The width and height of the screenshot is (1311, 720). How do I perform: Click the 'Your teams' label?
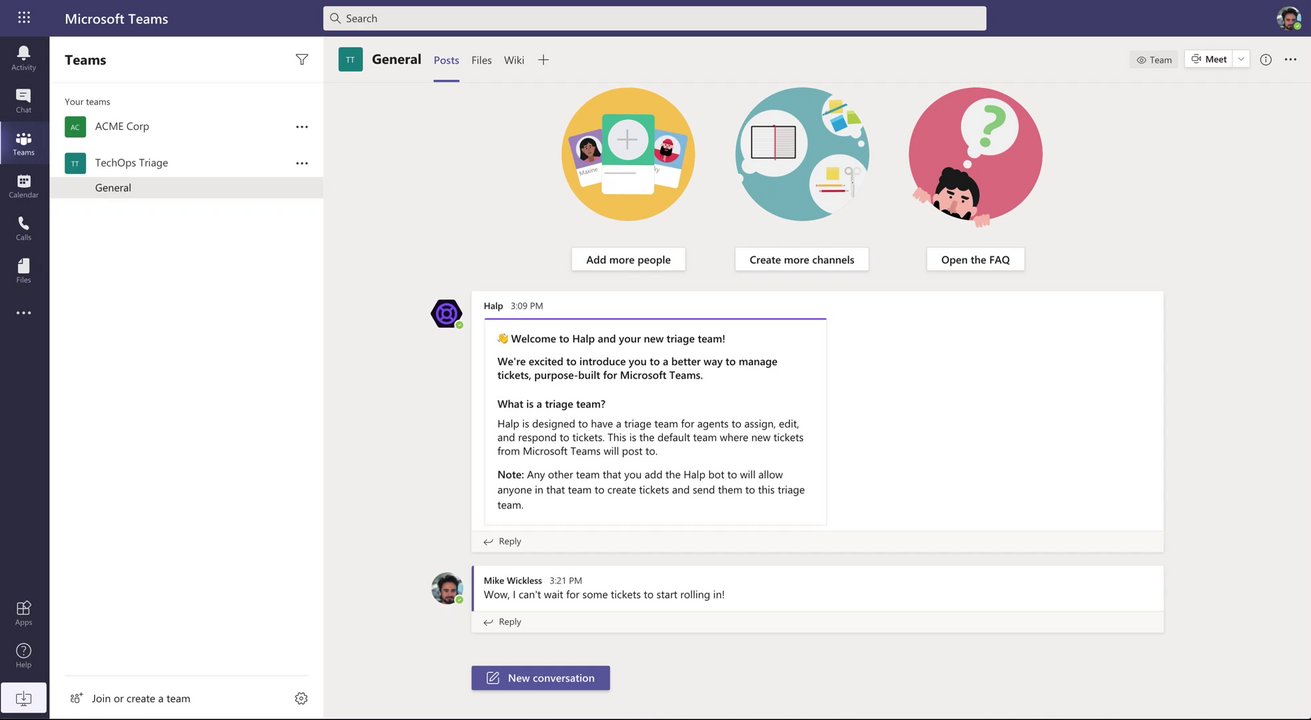pyautogui.click(x=87, y=102)
